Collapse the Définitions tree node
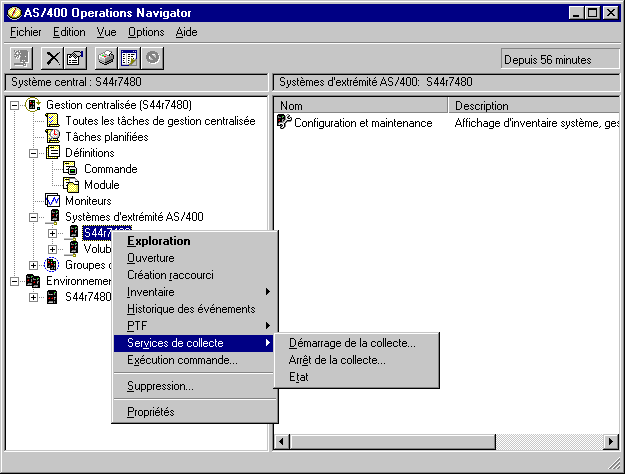 click(x=33, y=153)
